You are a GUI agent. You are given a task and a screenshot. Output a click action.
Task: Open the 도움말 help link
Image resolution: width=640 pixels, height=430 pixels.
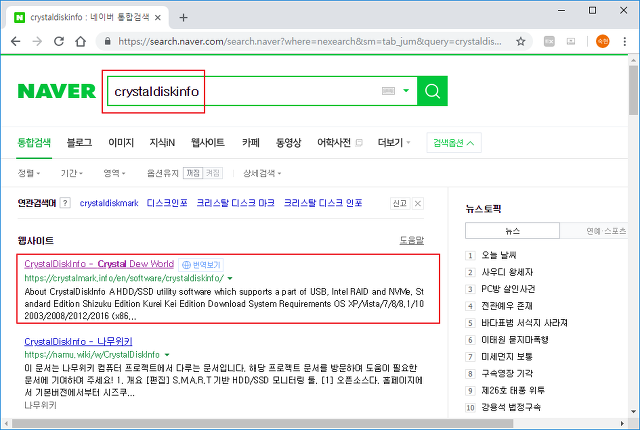pos(411,240)
